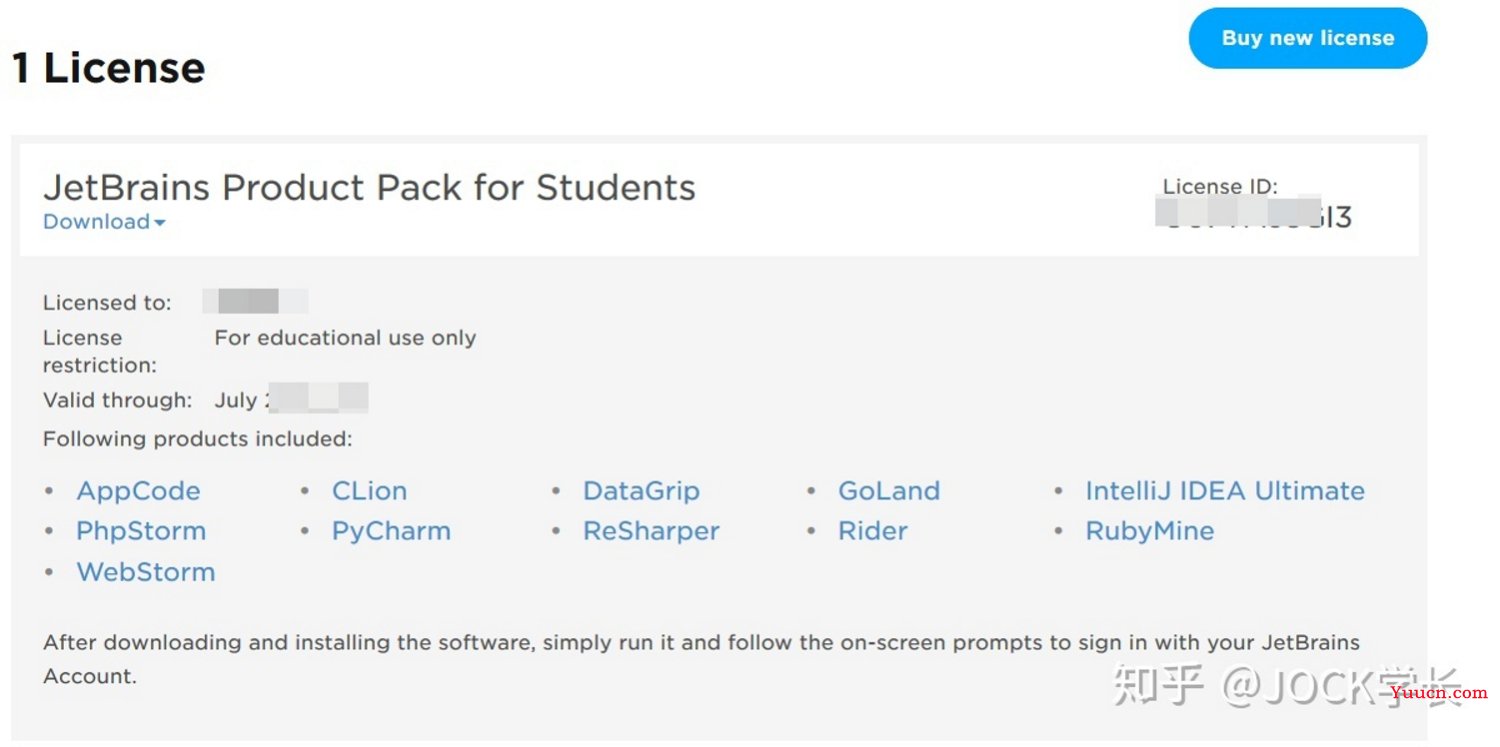Select the ReSharper link
This screenshot has width=1500, height=747.
tap(651, 531)
